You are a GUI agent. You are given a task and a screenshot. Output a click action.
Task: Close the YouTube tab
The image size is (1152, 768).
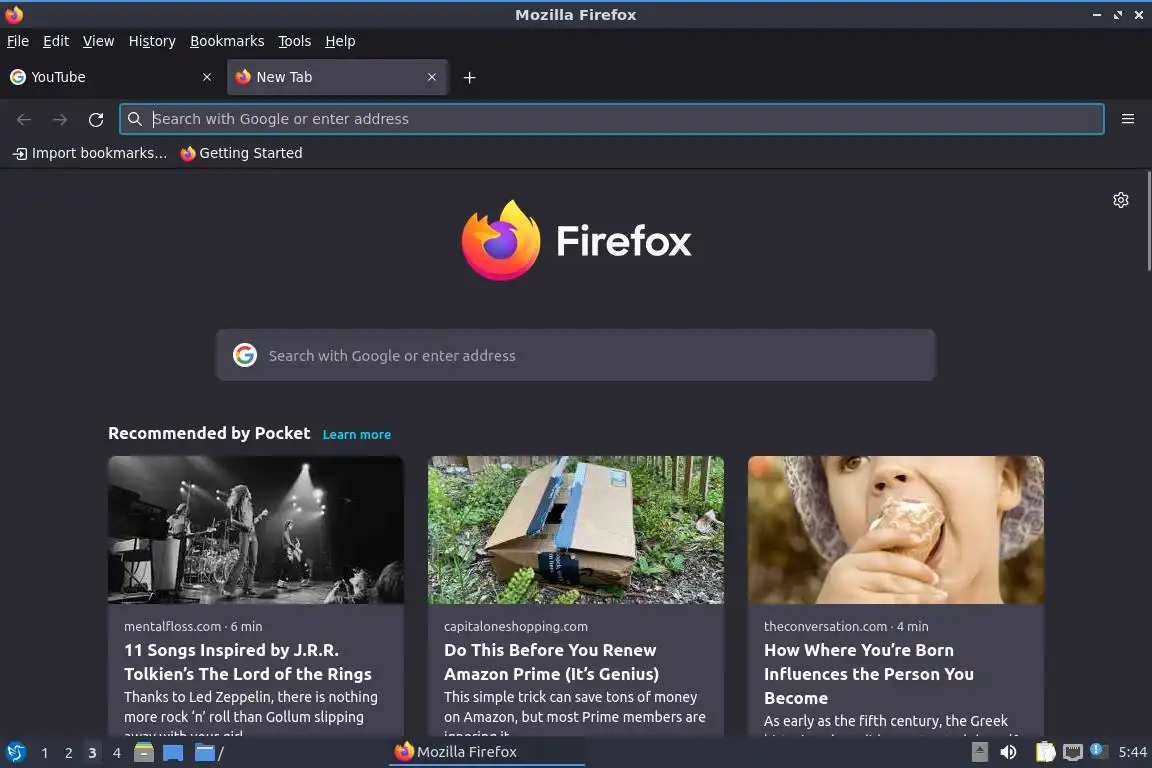[207, 77]
